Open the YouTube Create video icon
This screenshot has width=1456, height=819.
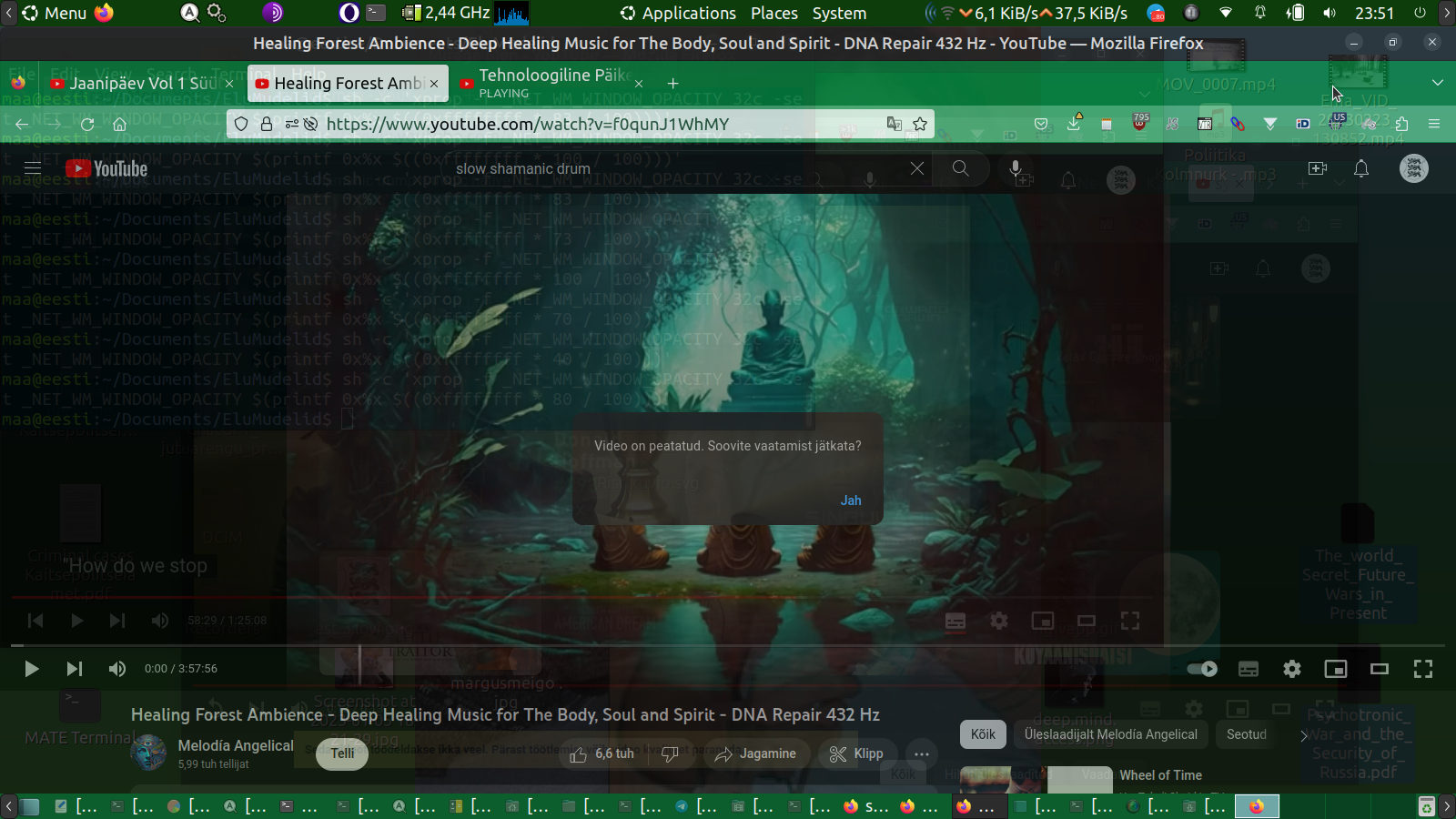(x=1317, y=168)
